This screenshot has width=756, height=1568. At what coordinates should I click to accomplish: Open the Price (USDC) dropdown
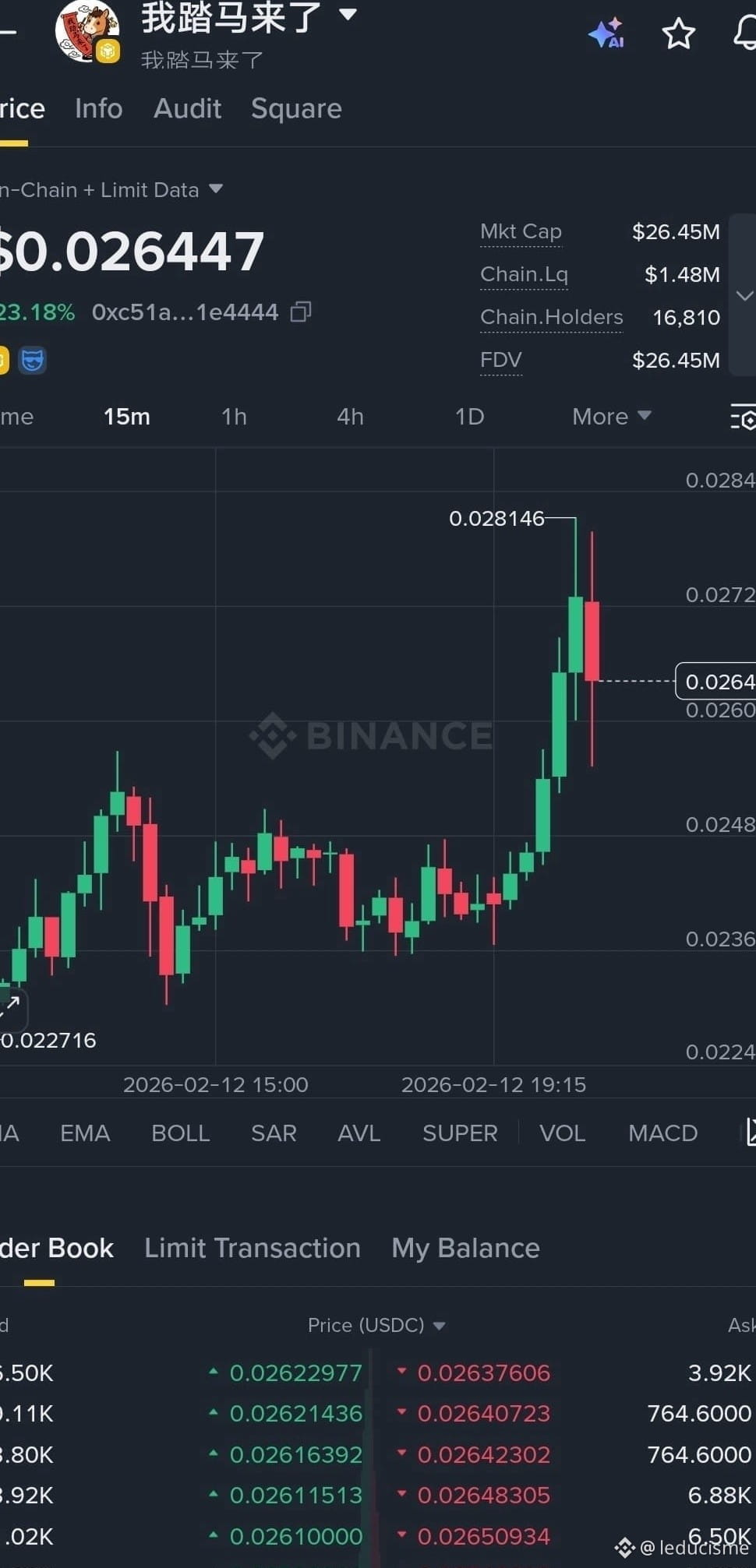tap(439, 1326)
